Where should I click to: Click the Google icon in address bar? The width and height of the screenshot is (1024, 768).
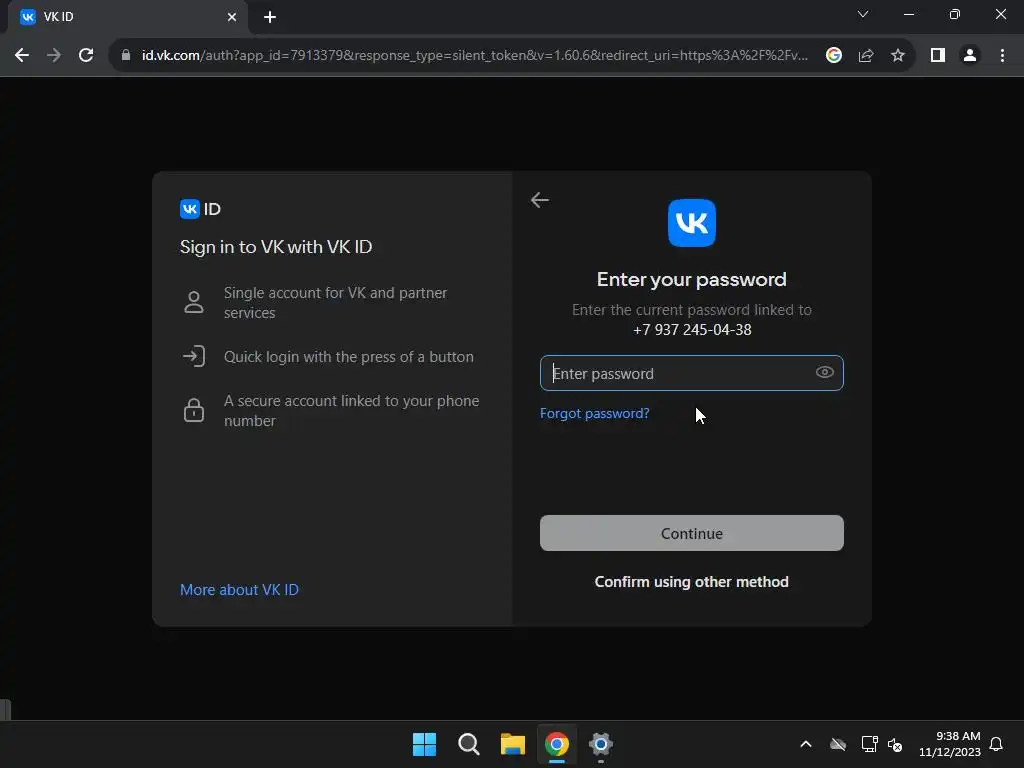click(x=834, y=56)
